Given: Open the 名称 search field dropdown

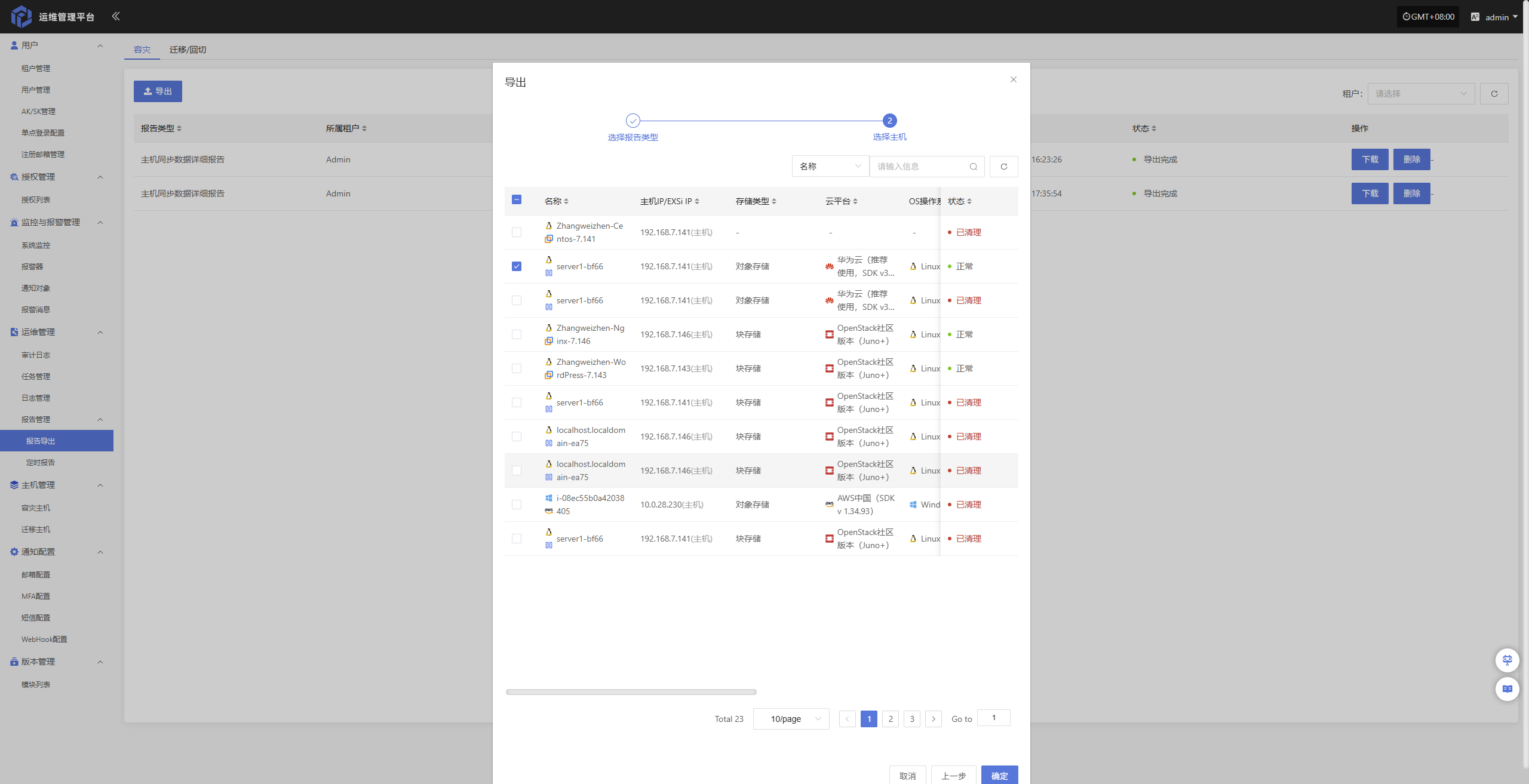Looking at the screenshot, I should tap(830, 167).
